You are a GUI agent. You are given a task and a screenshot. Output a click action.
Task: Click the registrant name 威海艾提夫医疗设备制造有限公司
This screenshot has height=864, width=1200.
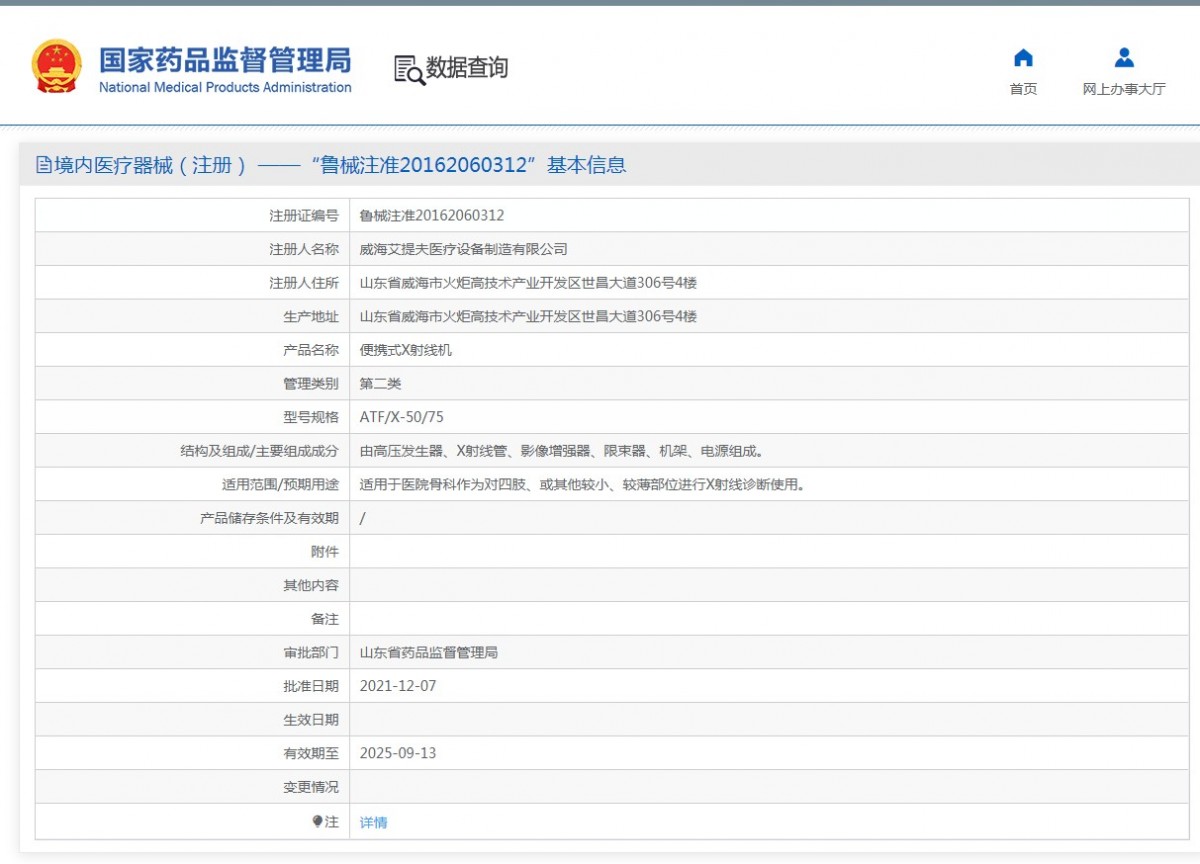463,249
